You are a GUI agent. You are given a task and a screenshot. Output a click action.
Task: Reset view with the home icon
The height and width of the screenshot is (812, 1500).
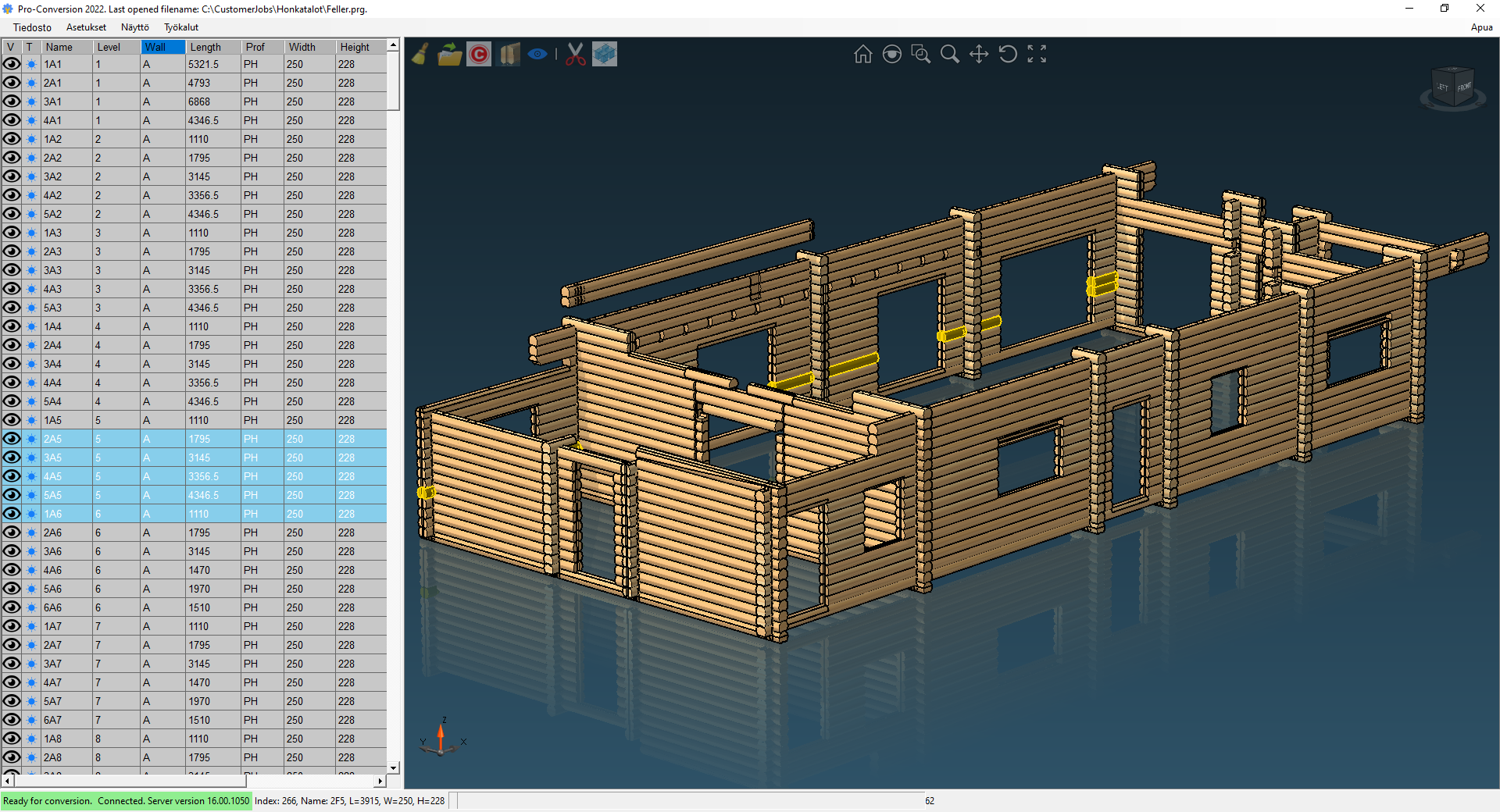click(862, 54)
